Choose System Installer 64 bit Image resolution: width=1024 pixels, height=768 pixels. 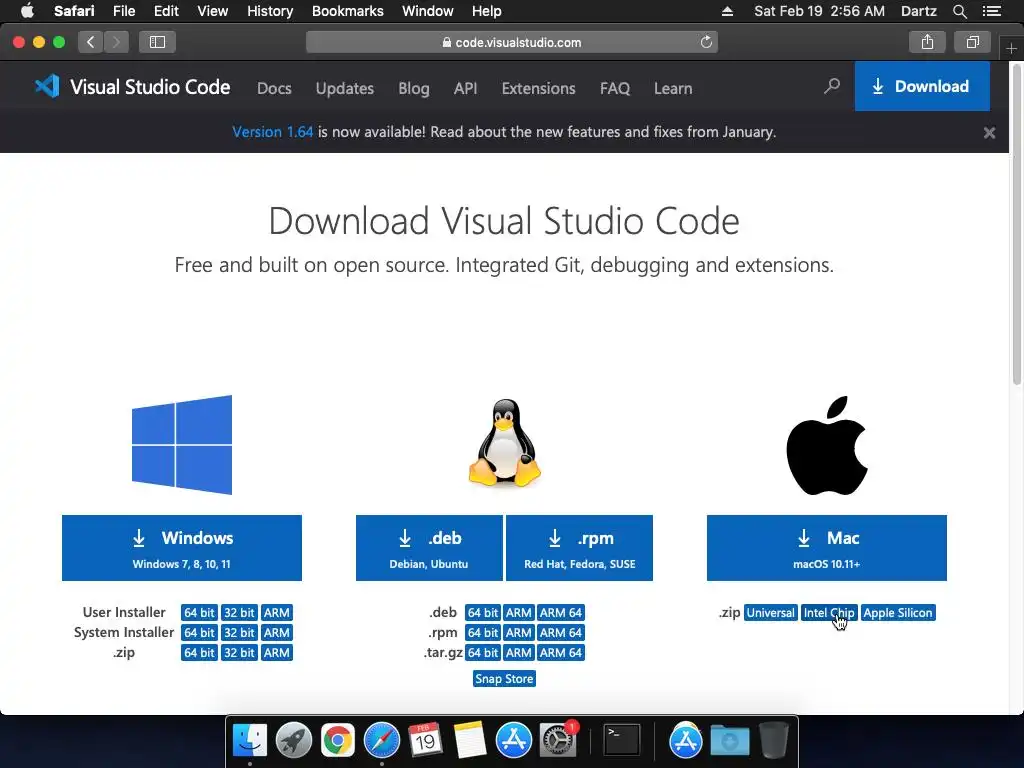coord(199,633)
